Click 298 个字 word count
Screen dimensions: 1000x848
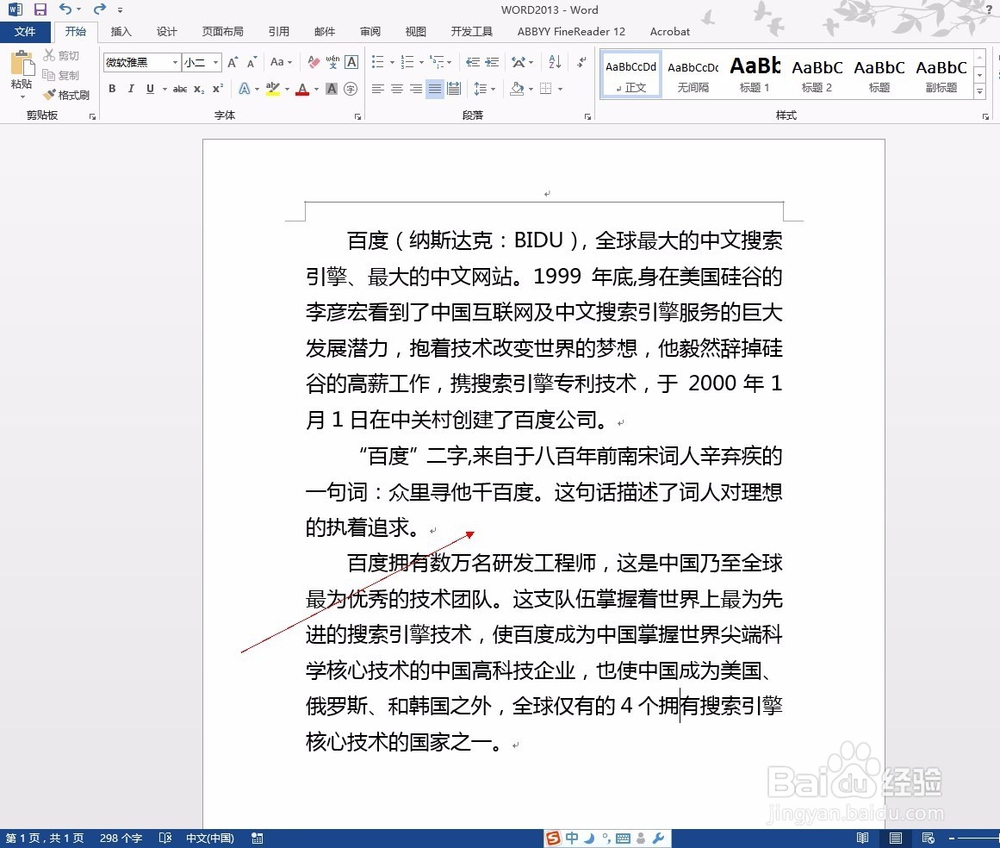(x=121, y=838)
